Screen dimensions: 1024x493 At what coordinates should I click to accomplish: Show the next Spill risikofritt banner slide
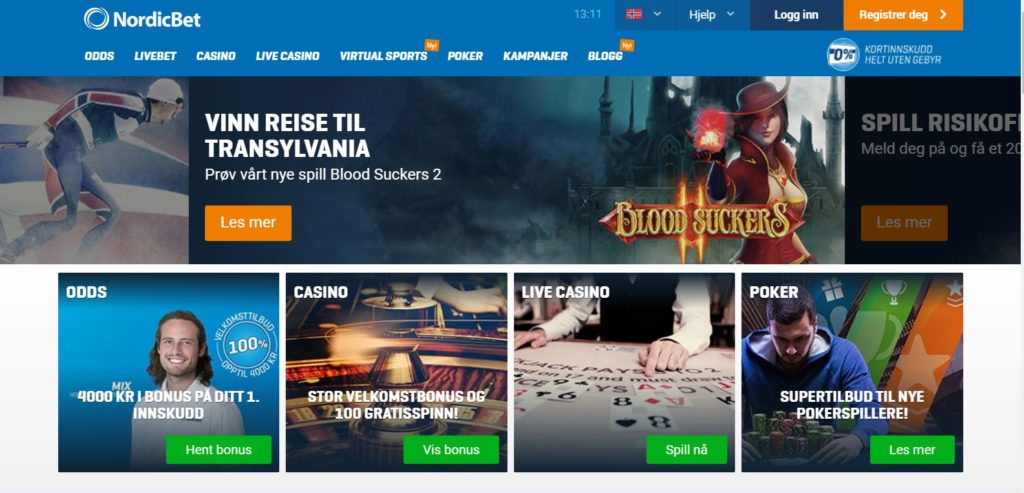[x=933, y=170]
